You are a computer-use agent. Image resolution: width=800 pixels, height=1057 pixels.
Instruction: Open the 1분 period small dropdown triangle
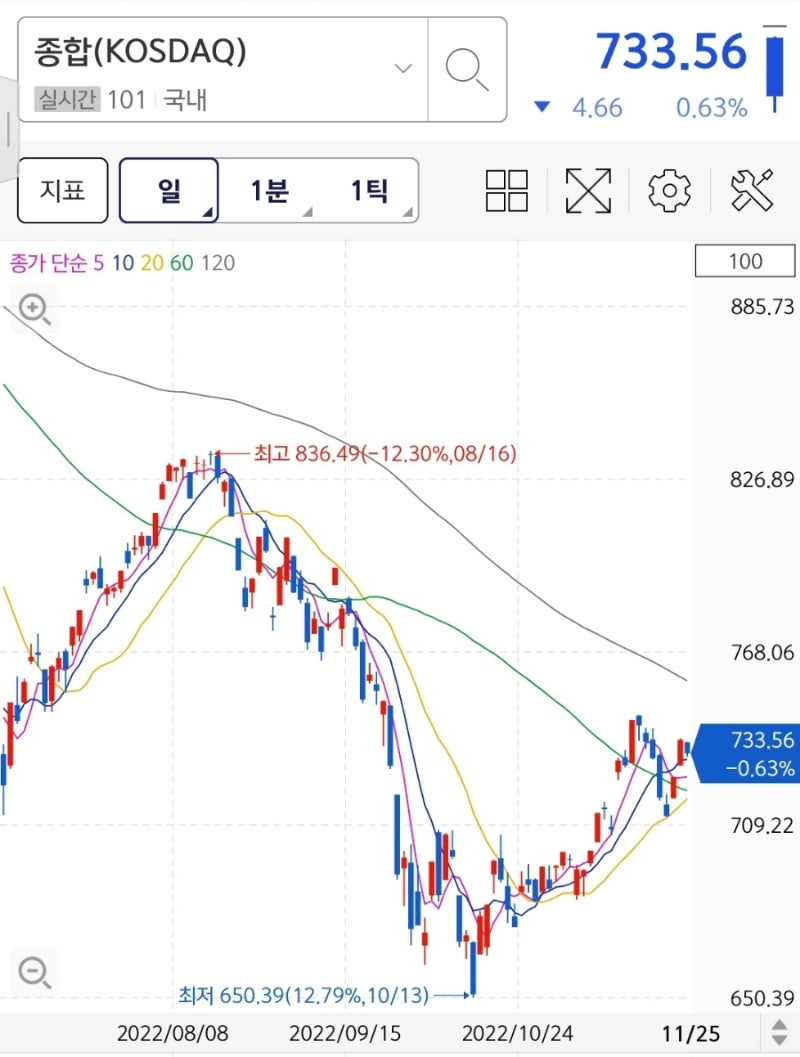tap(308, 212)
